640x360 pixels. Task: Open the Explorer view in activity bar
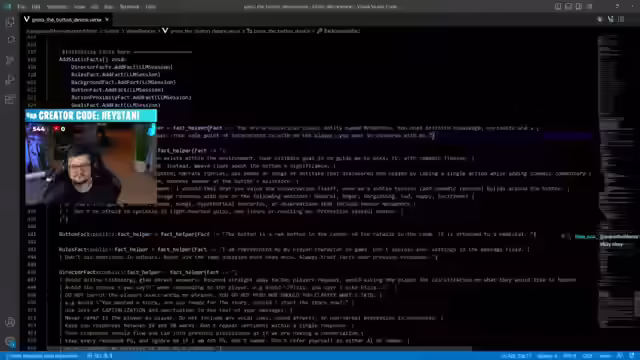10,22
